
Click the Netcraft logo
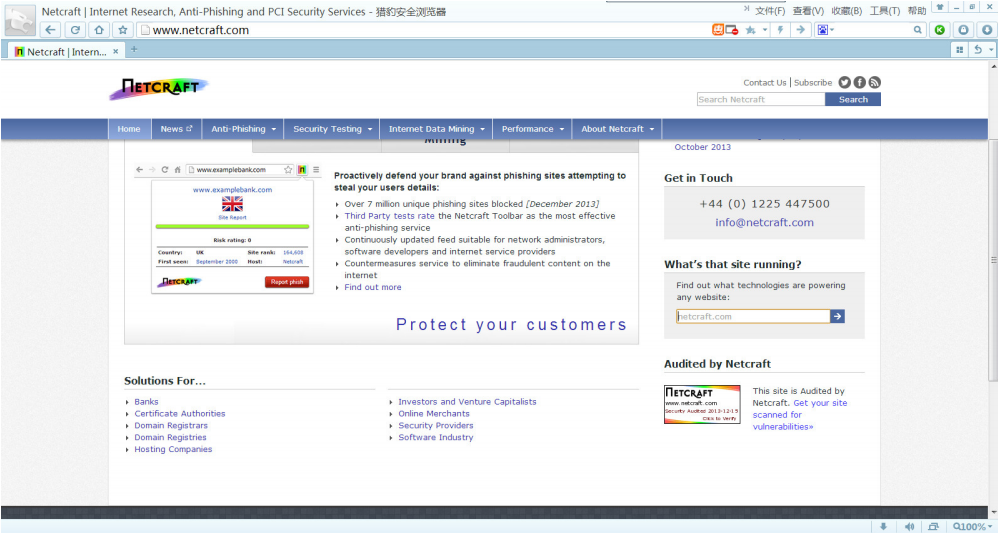158,89
